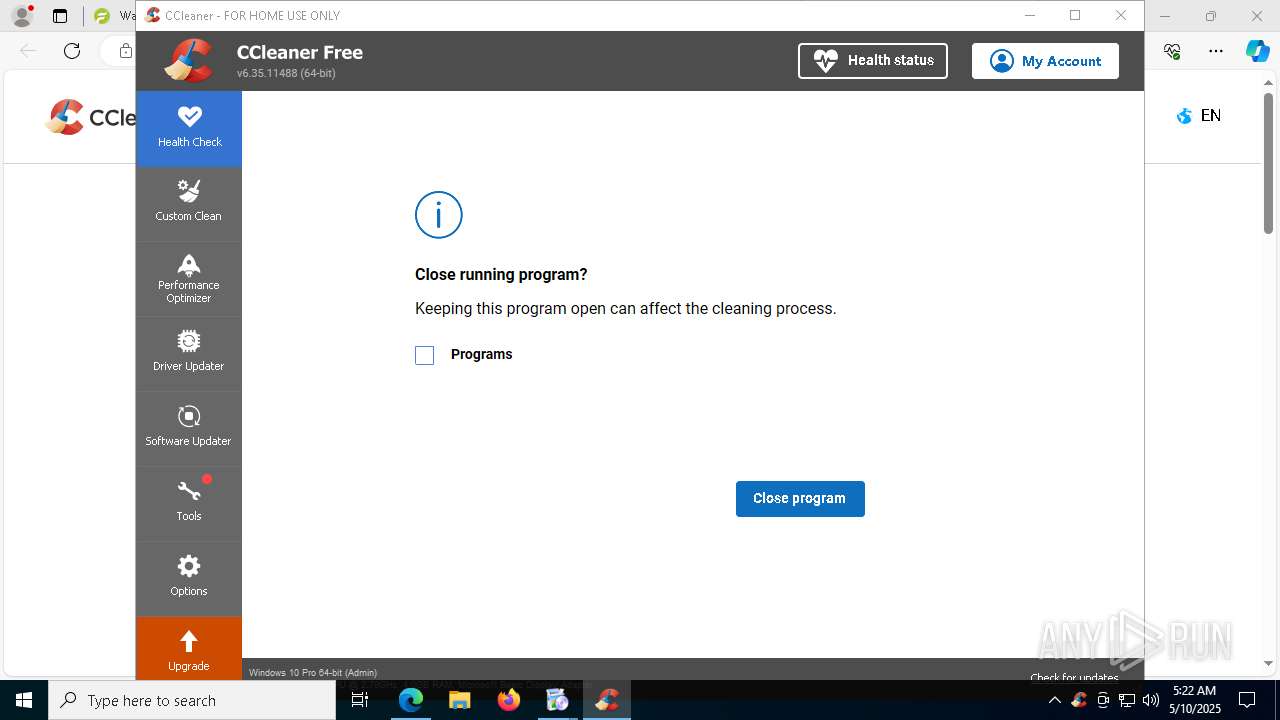
Task: Refresh the Edge page
Action: 72,51
